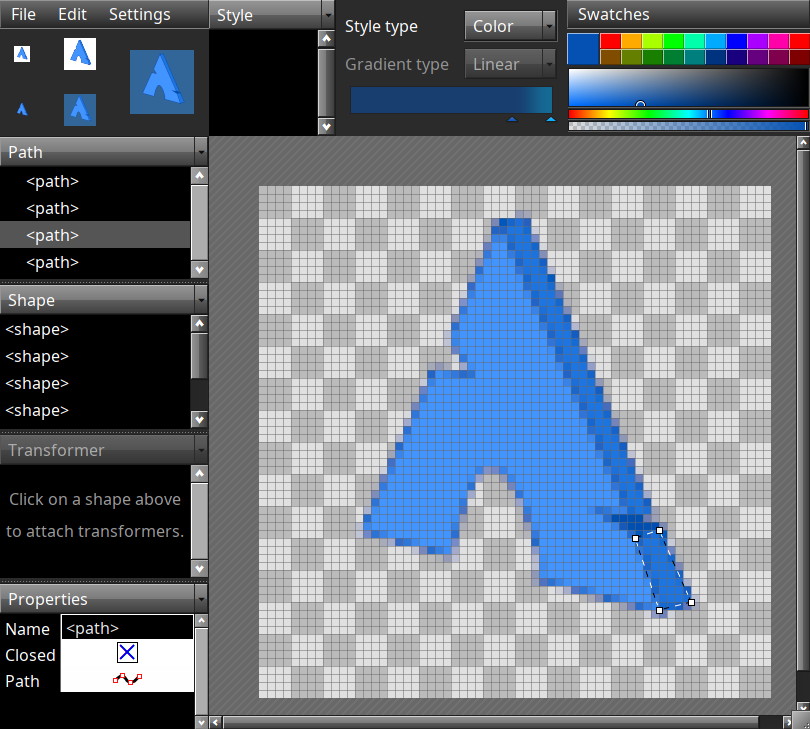Click the Path menu dropdown arrow
The width and height of the screenshot is (810, 729).
[201, 152]
